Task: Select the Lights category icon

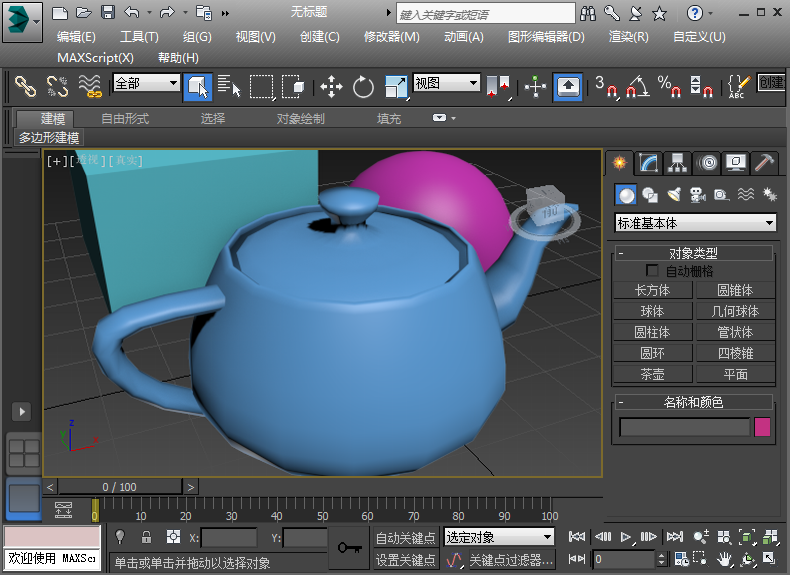Action: pyautogui.click(x=674, y=194)
